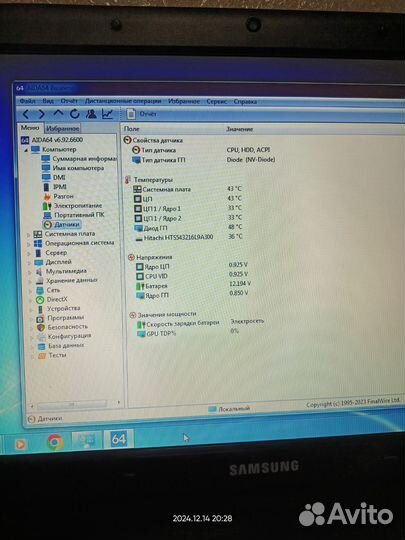Open the Электропитание tree item
Viewport: 405px width, 540px height.
click(72, 206)
